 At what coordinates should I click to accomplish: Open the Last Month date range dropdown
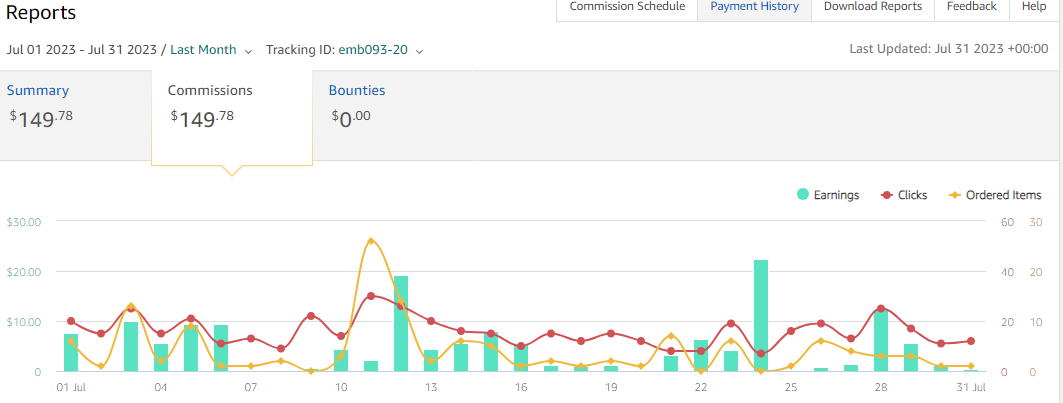[211, 50]
